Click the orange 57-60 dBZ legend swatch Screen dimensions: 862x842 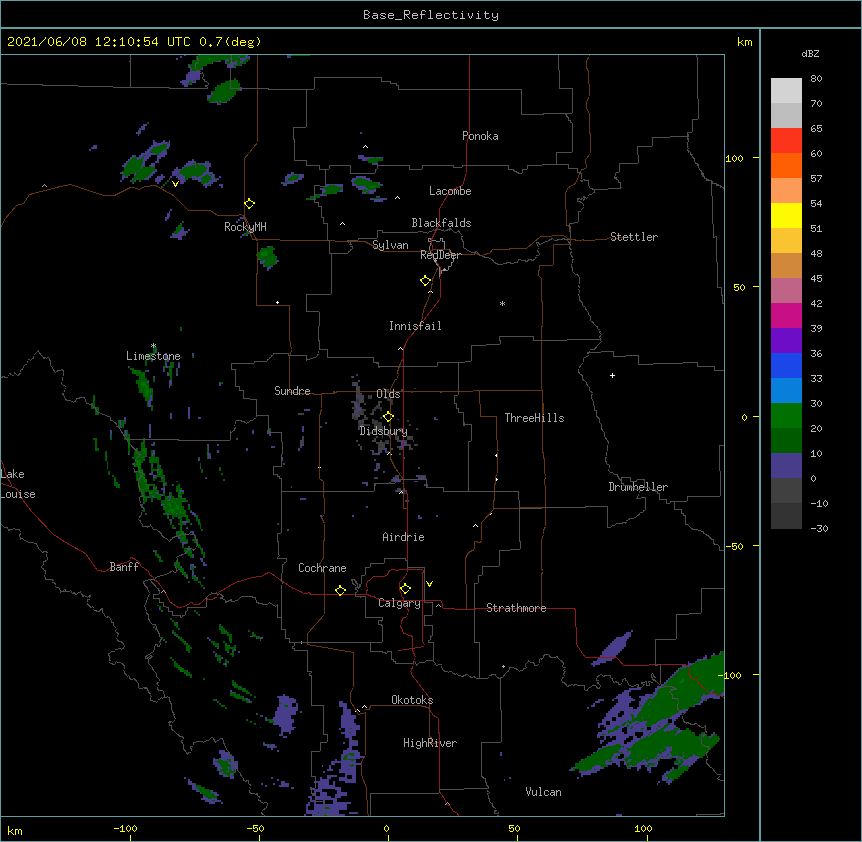pos(786,165)
